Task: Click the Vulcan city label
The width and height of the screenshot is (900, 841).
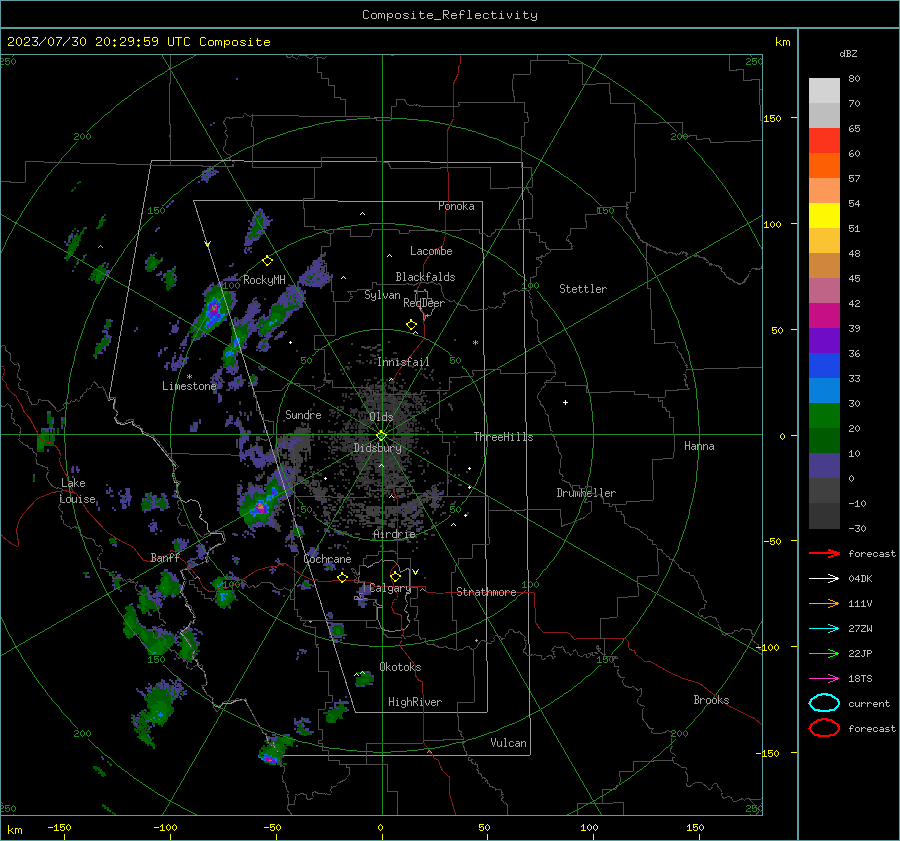Action: [508, 743]
